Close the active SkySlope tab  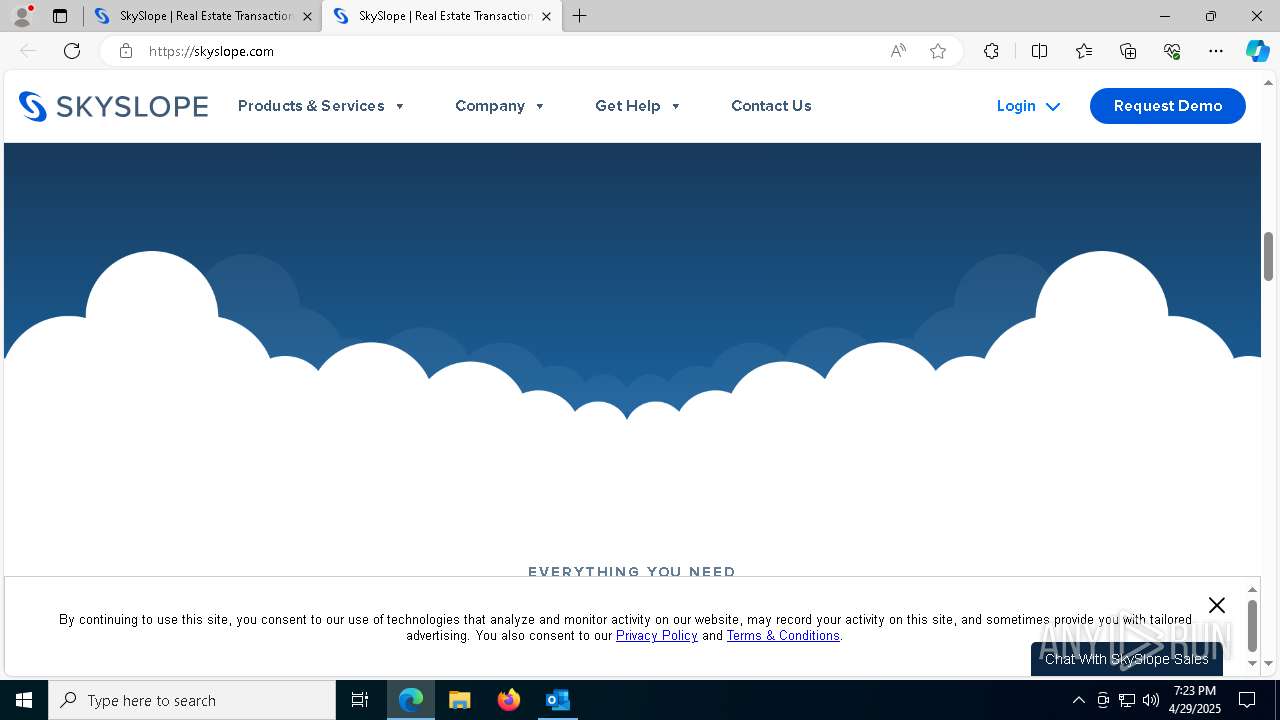[x=546, y=16]
